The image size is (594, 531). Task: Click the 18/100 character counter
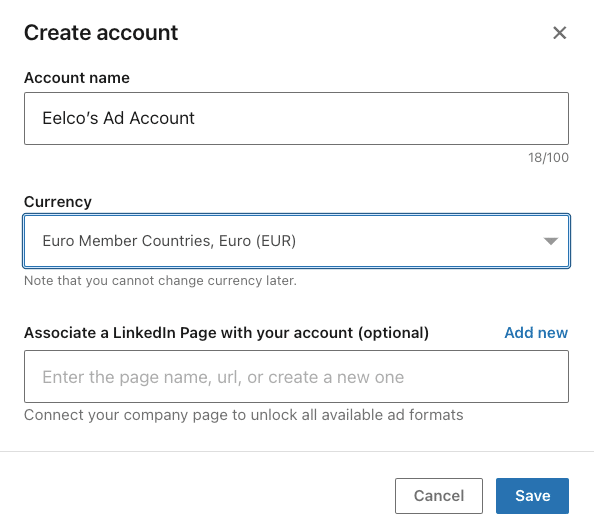coord(549,158)
